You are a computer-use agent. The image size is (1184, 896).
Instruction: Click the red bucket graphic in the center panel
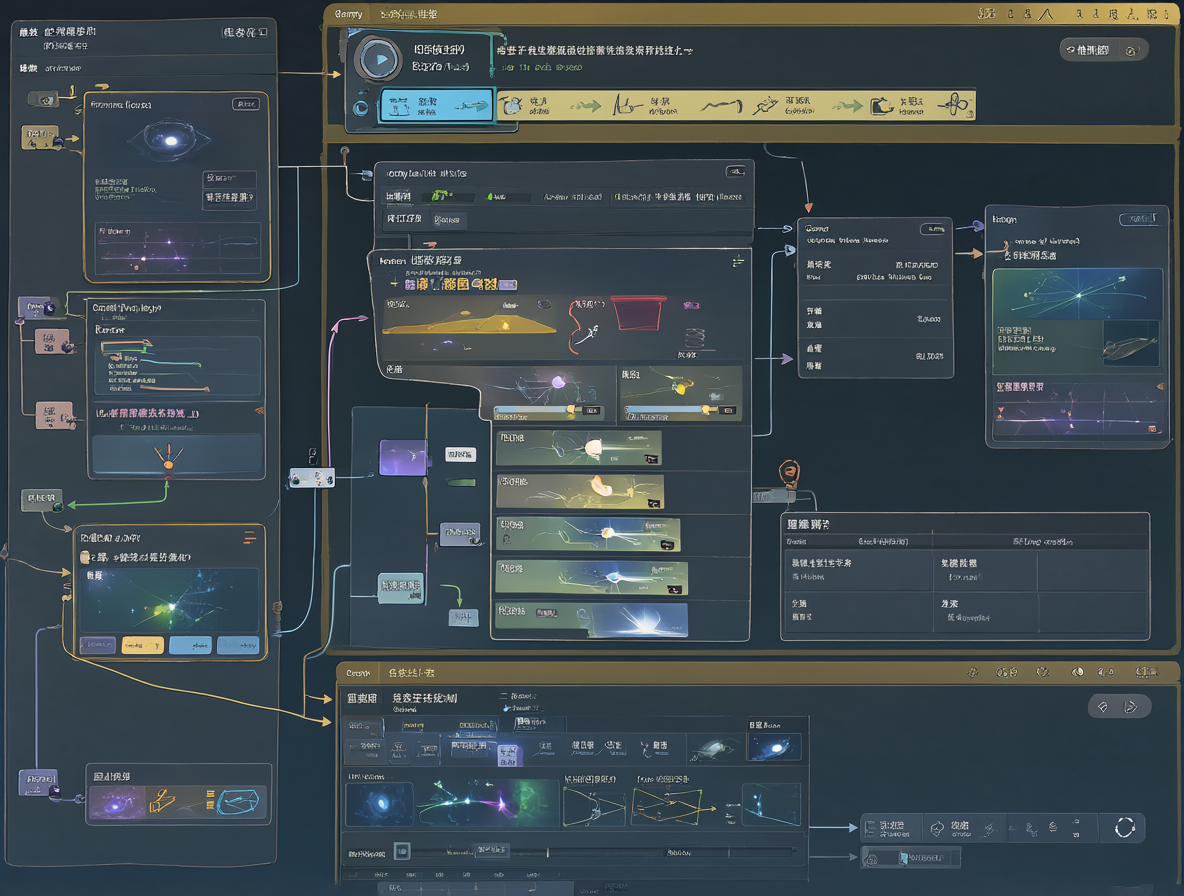pos(638,314)
